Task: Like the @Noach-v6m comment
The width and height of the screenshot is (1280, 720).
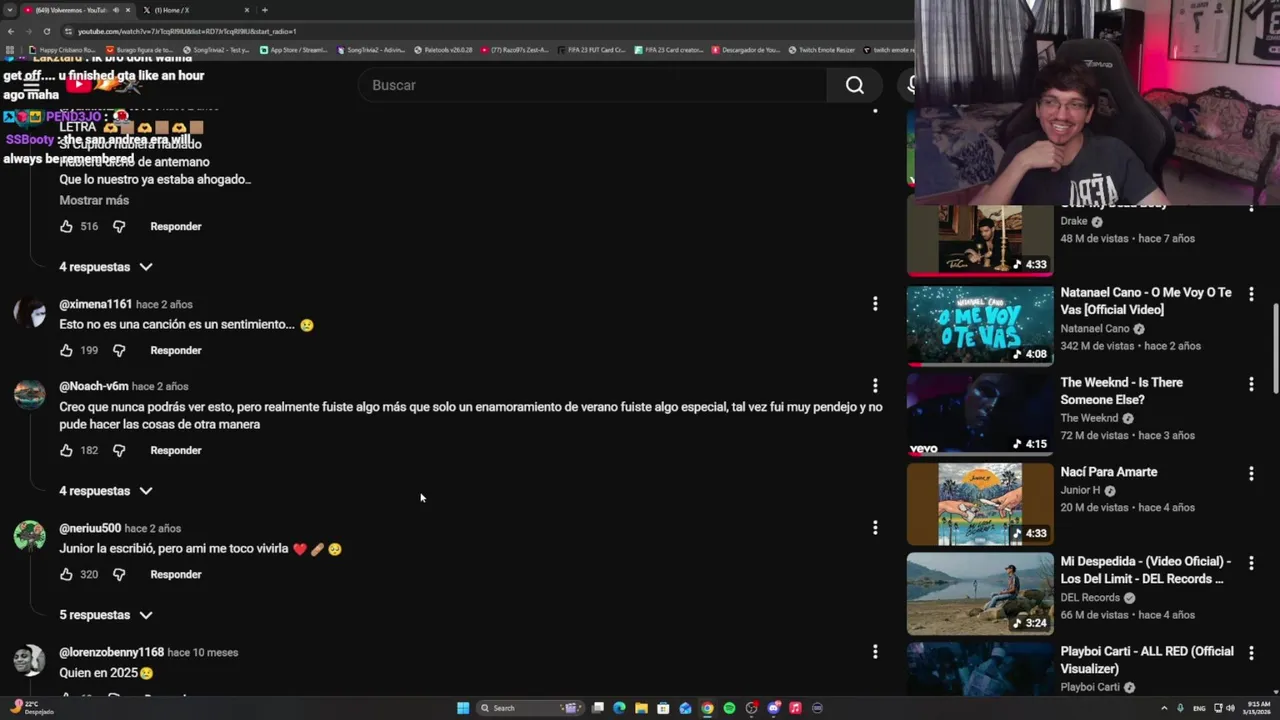Action: click(x=66, y=450)
